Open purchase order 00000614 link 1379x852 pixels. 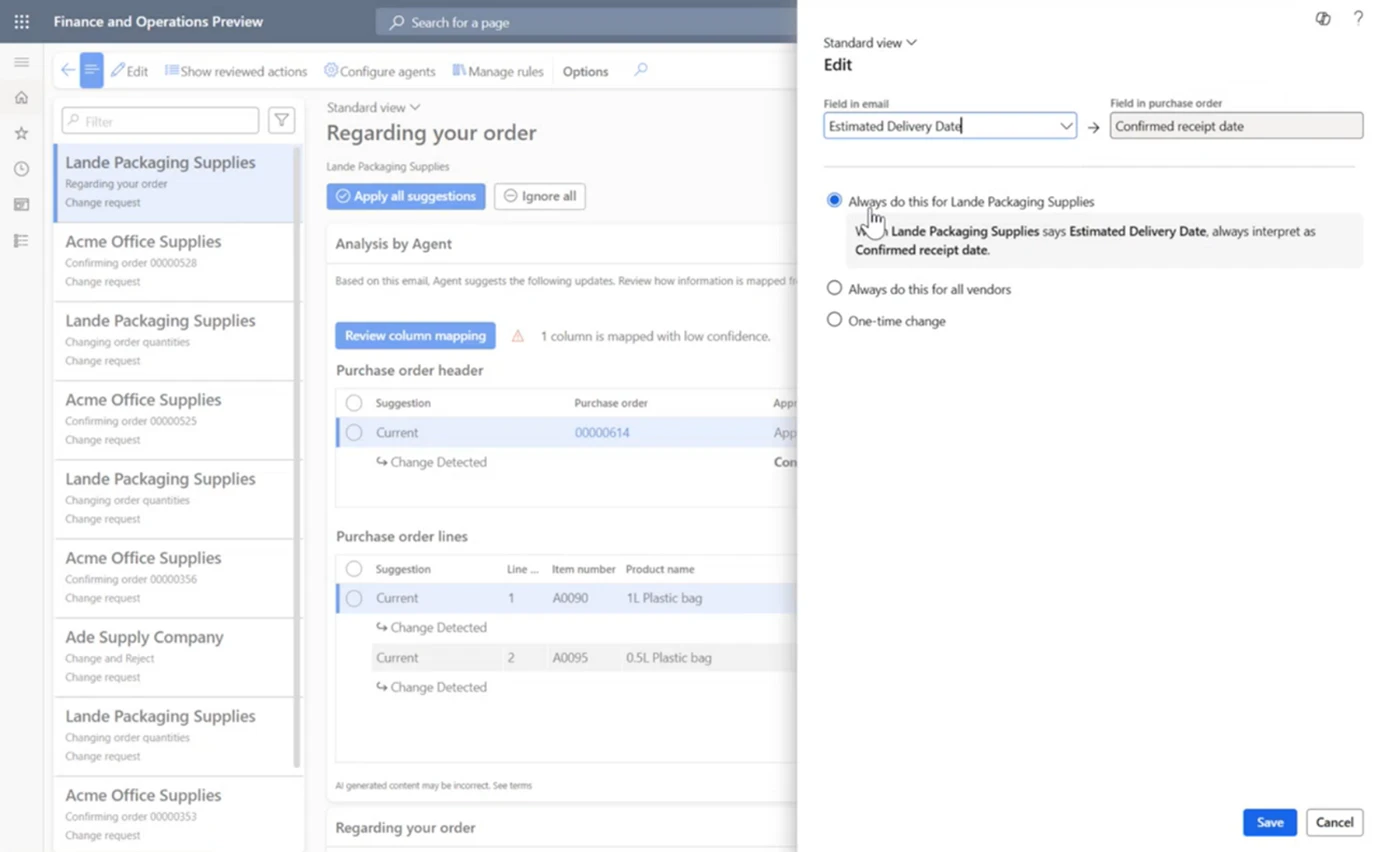(601, 432)
